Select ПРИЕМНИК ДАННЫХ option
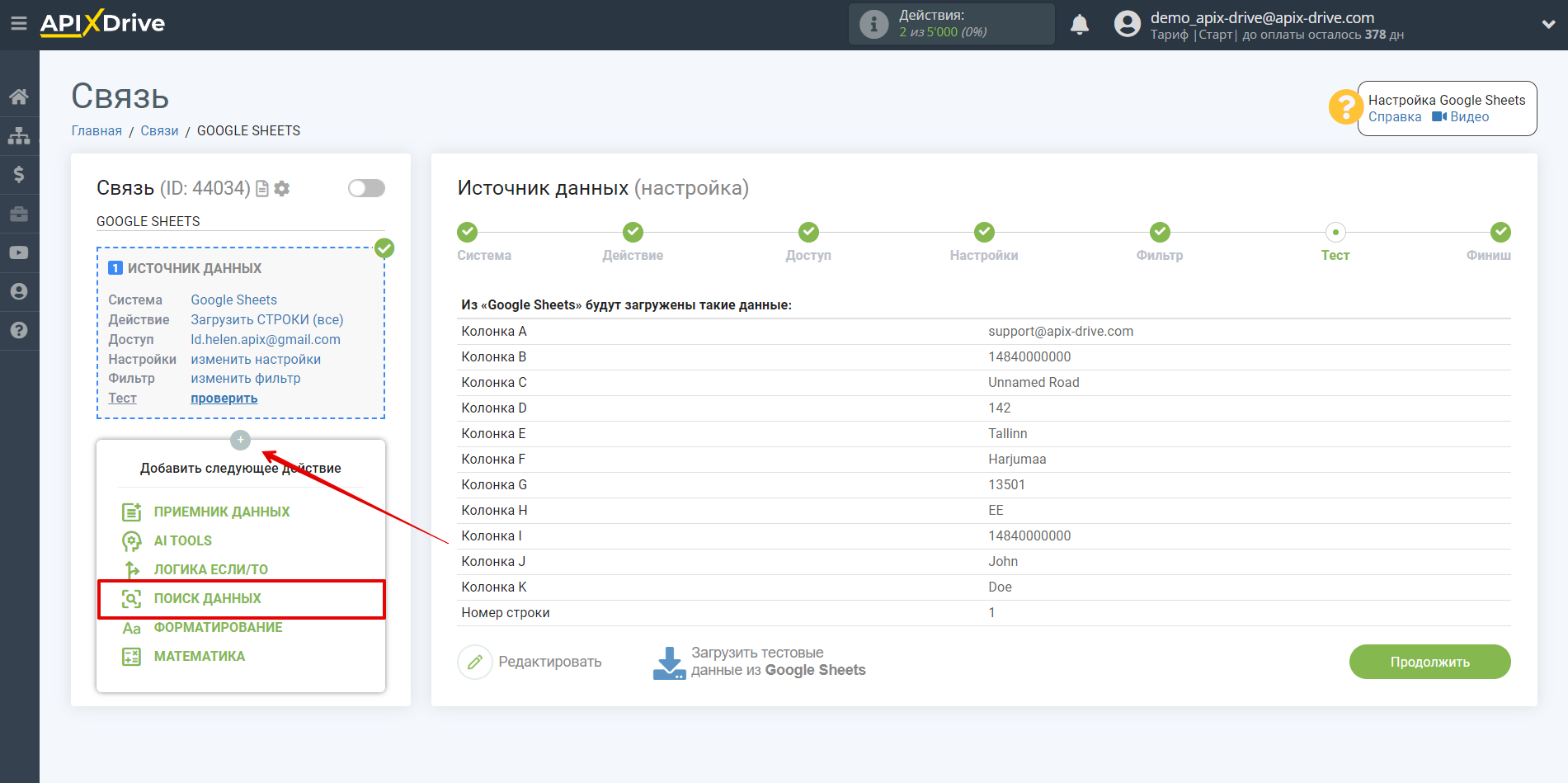The width and height of the screenshot is (1568, 783). (222, 512)
